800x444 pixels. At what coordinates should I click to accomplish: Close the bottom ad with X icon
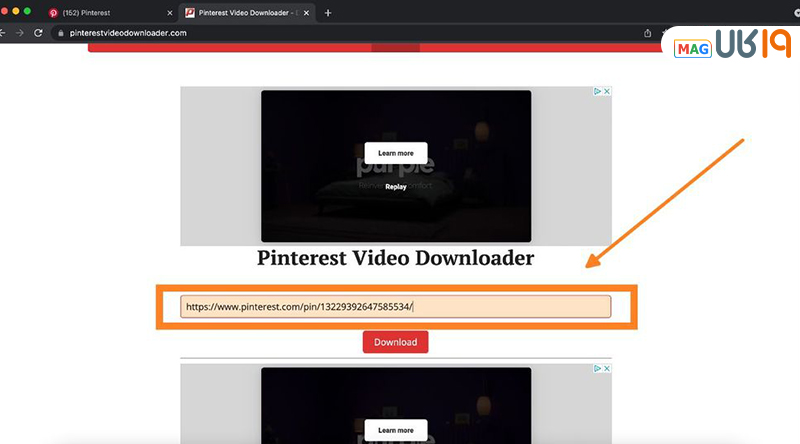(606, 368)
